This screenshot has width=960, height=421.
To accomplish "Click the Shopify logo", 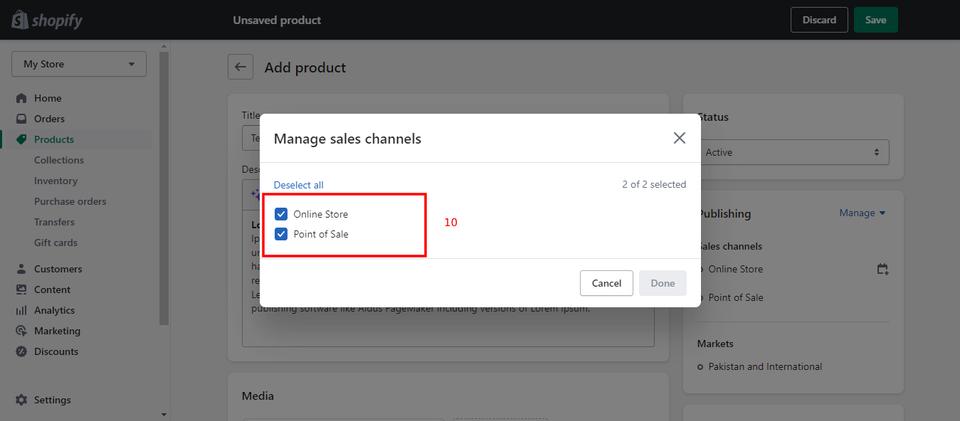I will coord(47,21).
